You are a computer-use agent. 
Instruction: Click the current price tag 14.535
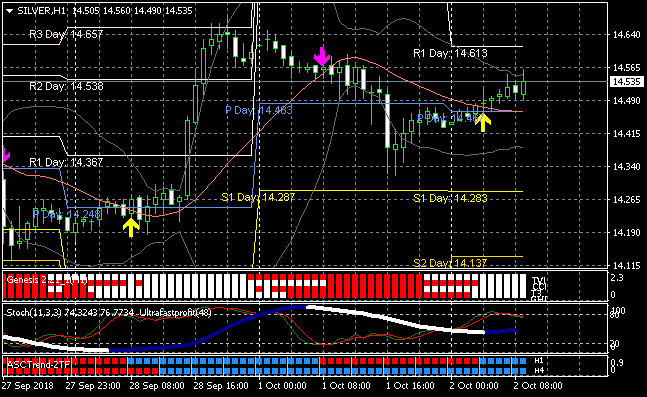(x=626, y=82)
